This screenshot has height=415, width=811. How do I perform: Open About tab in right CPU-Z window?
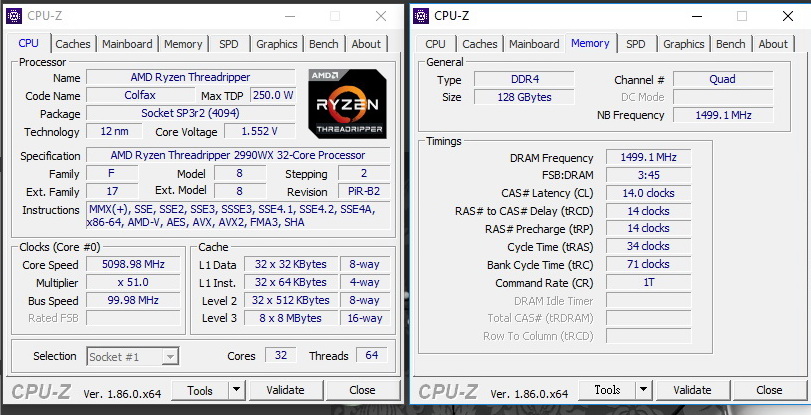click(773, 44)
